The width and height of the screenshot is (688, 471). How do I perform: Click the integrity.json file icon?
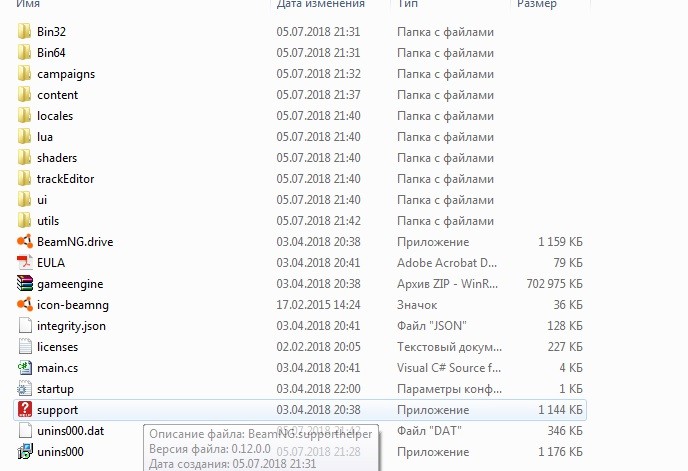click(x=25, y=326)
